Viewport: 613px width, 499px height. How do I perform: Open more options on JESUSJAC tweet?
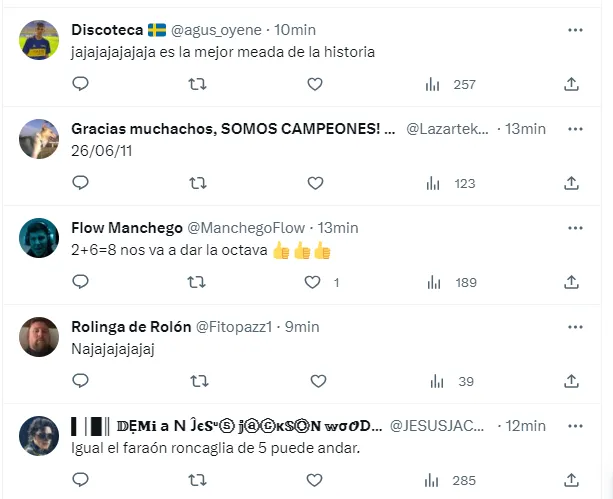tap(574, 425)
